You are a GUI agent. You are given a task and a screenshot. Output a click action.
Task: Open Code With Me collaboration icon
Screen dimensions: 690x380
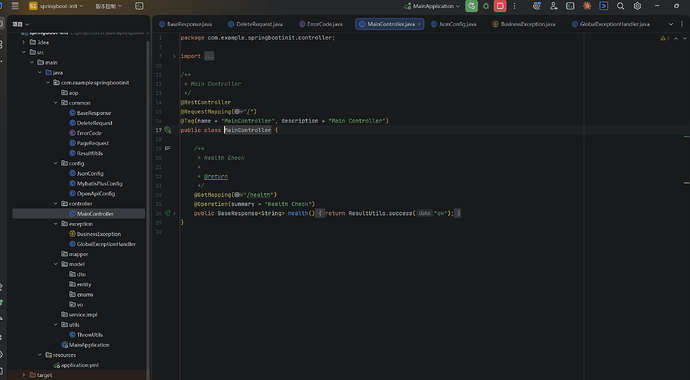coord(554,6)
